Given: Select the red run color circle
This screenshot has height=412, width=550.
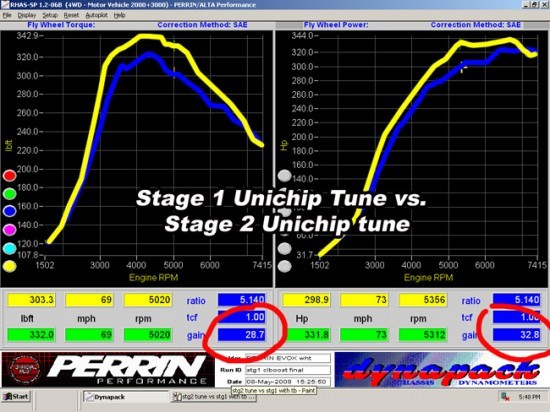Looking at the screenshot, I should click(9, 175).
